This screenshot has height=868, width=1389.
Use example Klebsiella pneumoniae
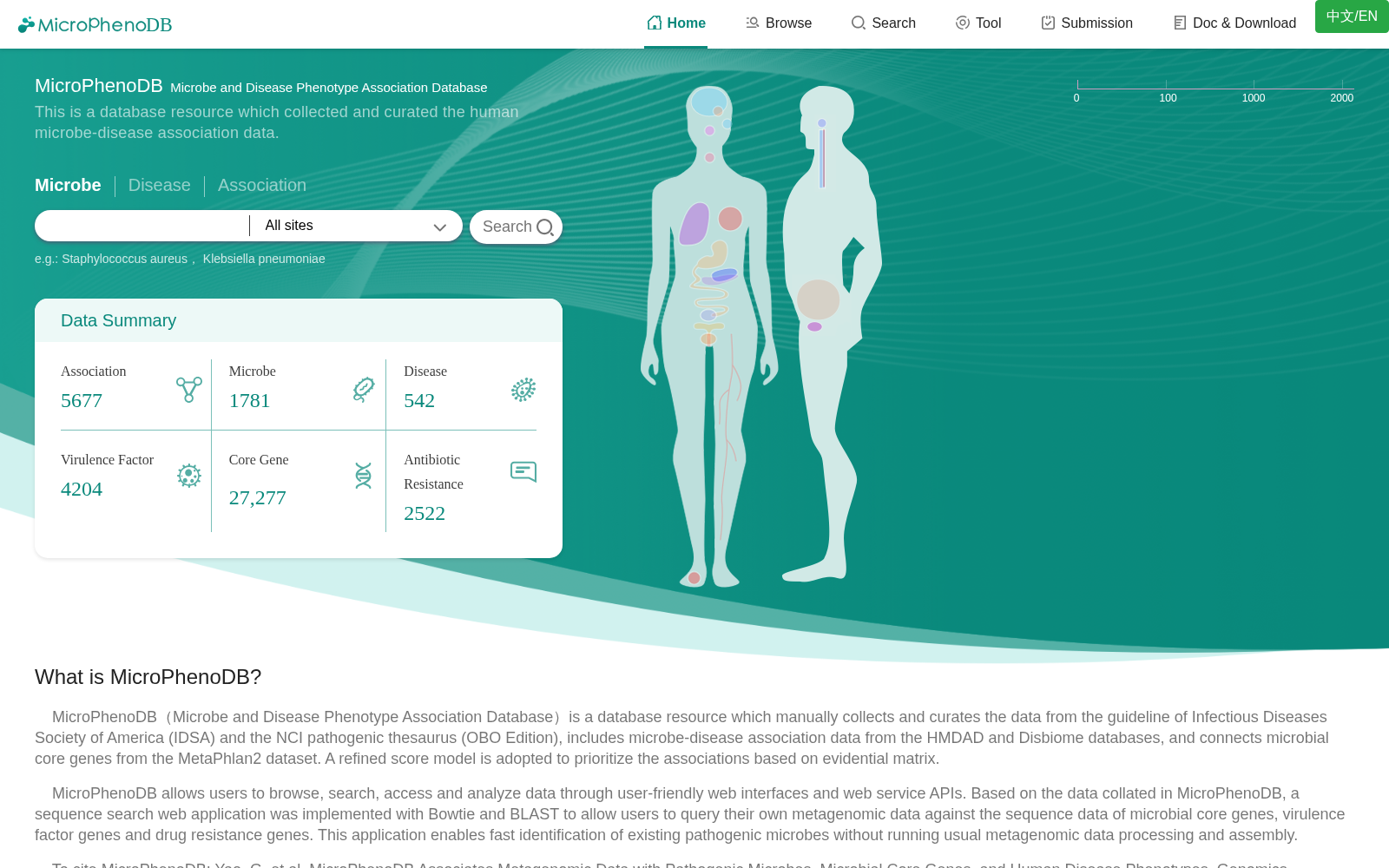tap(264, 259)
